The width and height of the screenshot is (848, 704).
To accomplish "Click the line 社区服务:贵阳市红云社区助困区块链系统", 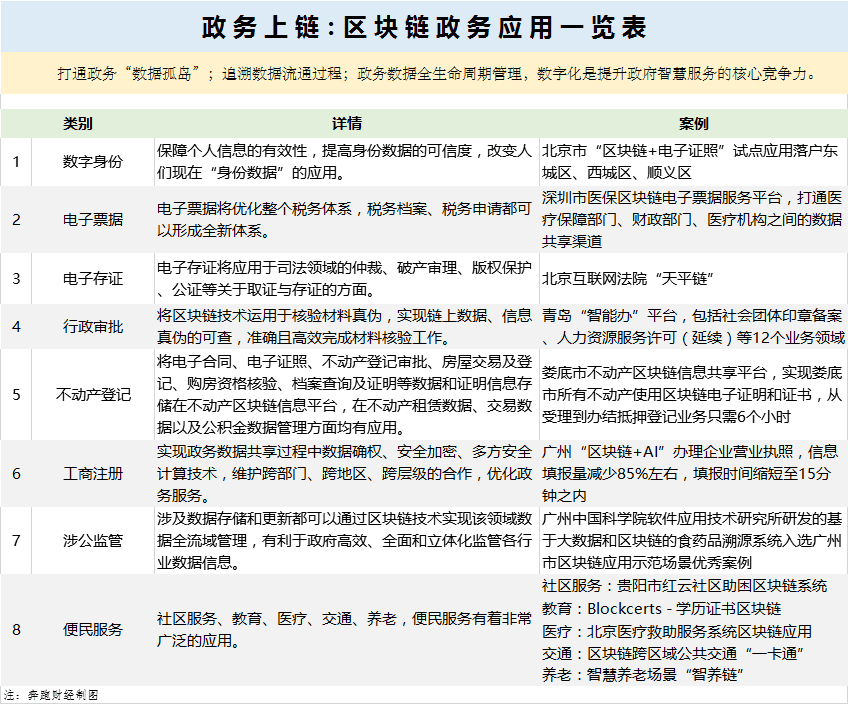I will 684,586.
